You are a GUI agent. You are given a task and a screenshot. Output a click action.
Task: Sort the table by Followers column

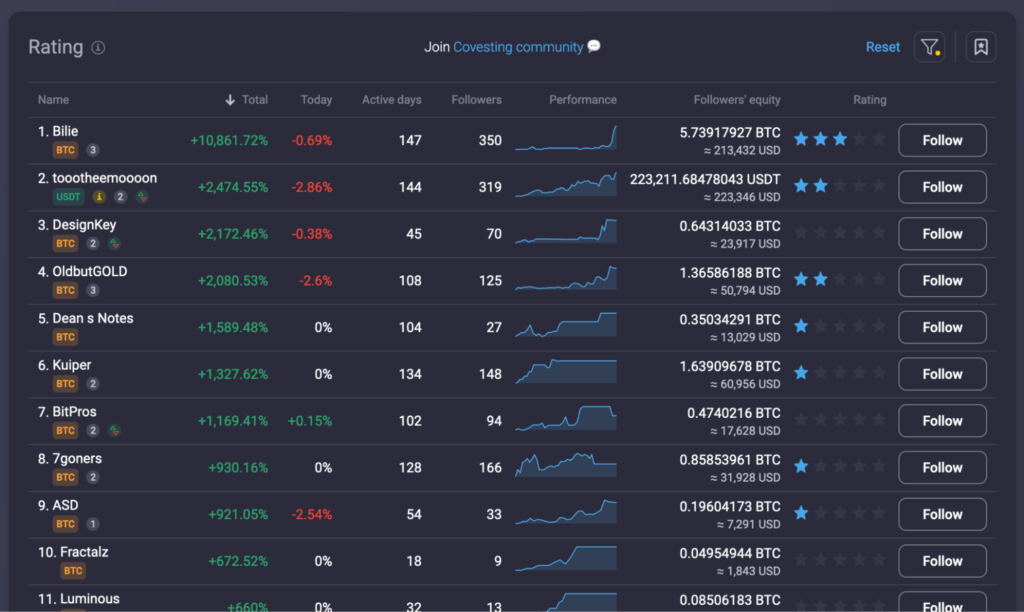click(476, 99)
